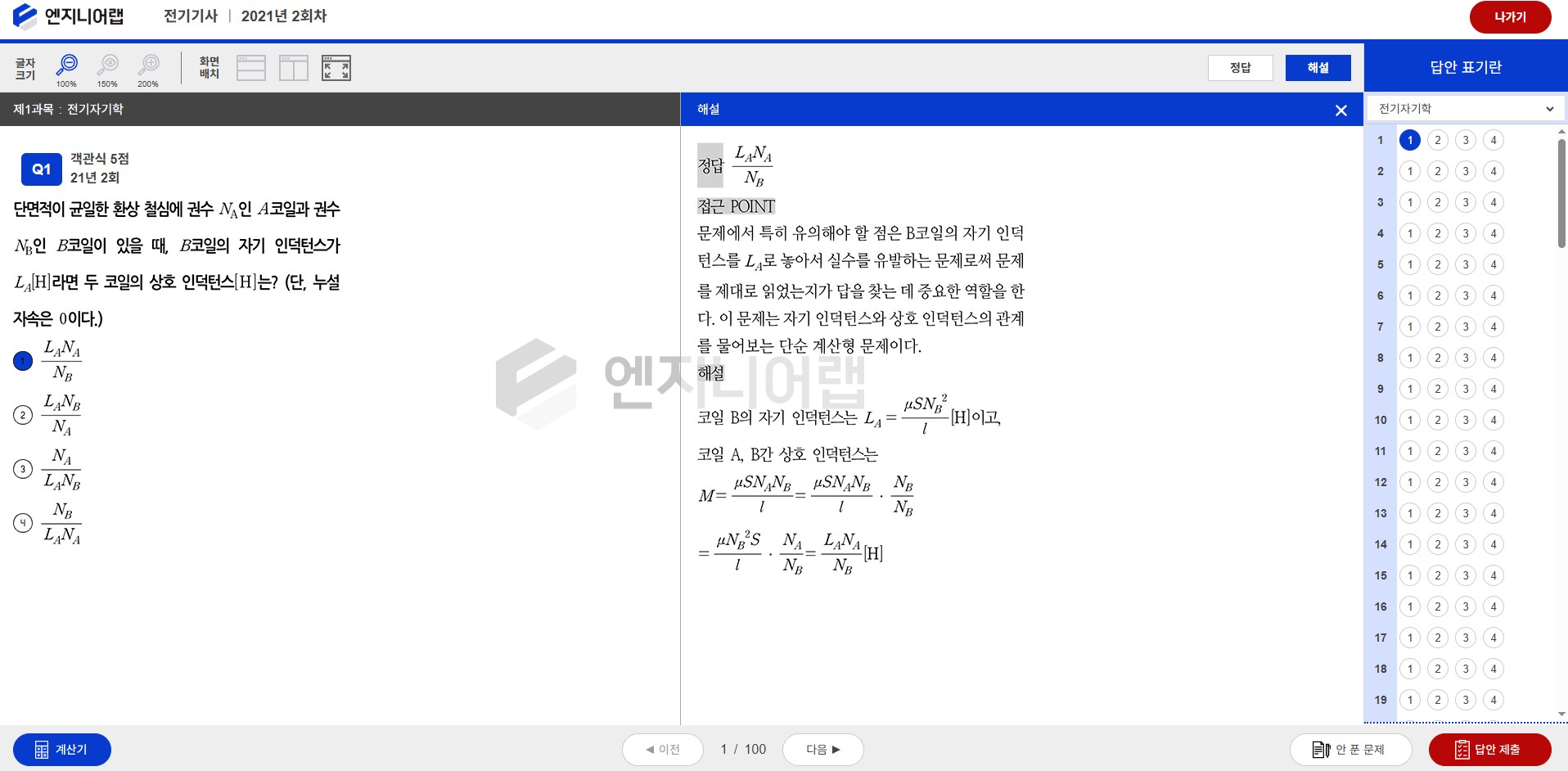This screenshot has width=1568, height=771.
Task: Close the 해설 explanation panel
Action: (x=1340, y=110)
